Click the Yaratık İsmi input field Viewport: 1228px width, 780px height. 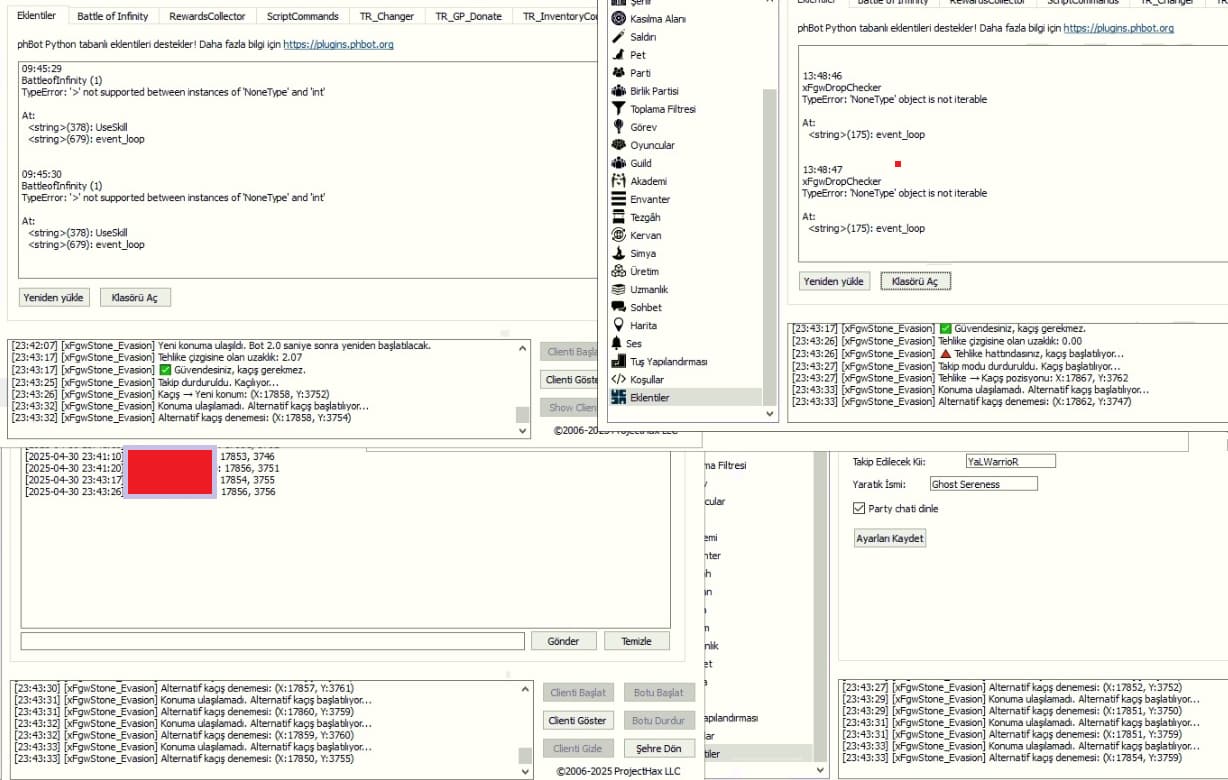[983, 484]
